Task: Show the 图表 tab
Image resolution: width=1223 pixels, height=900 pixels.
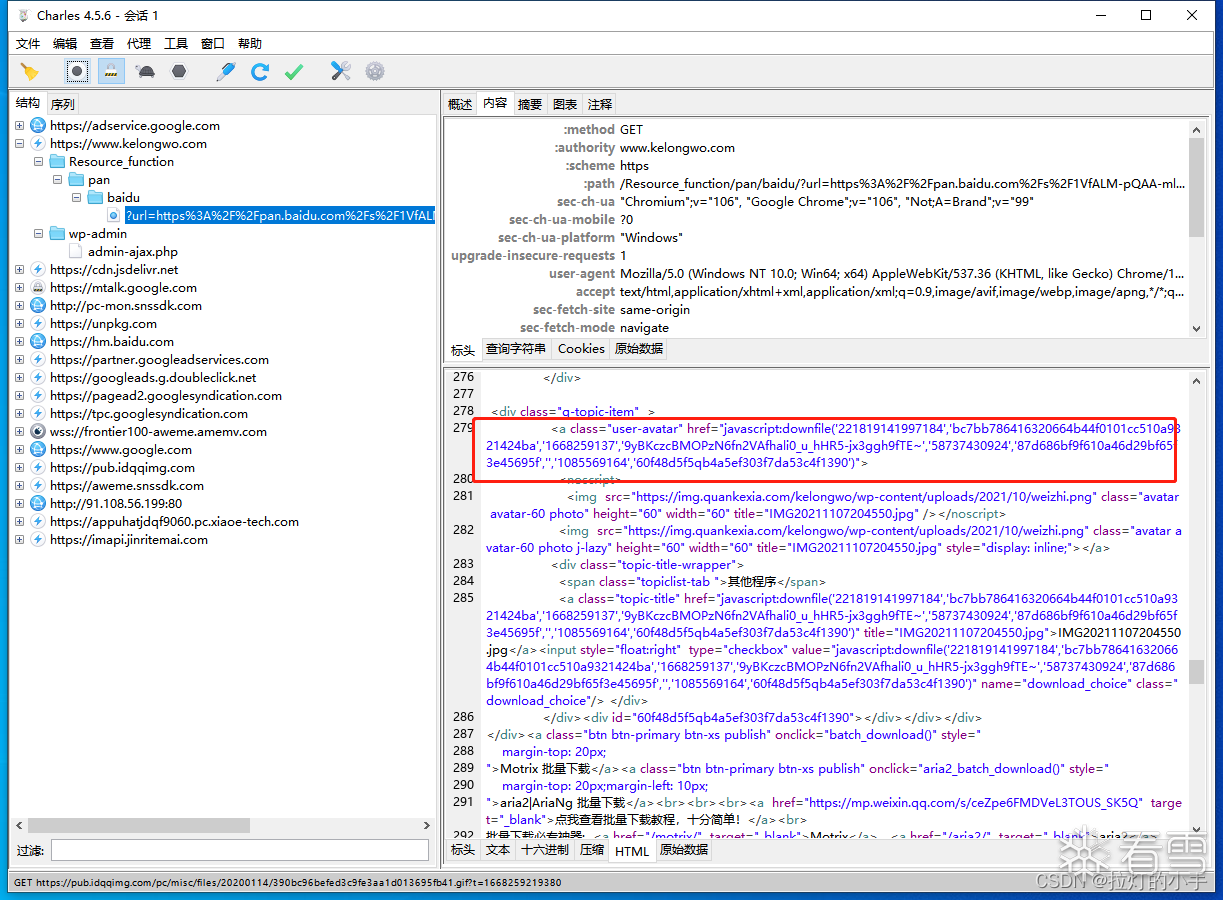Action: click(565, 104)
